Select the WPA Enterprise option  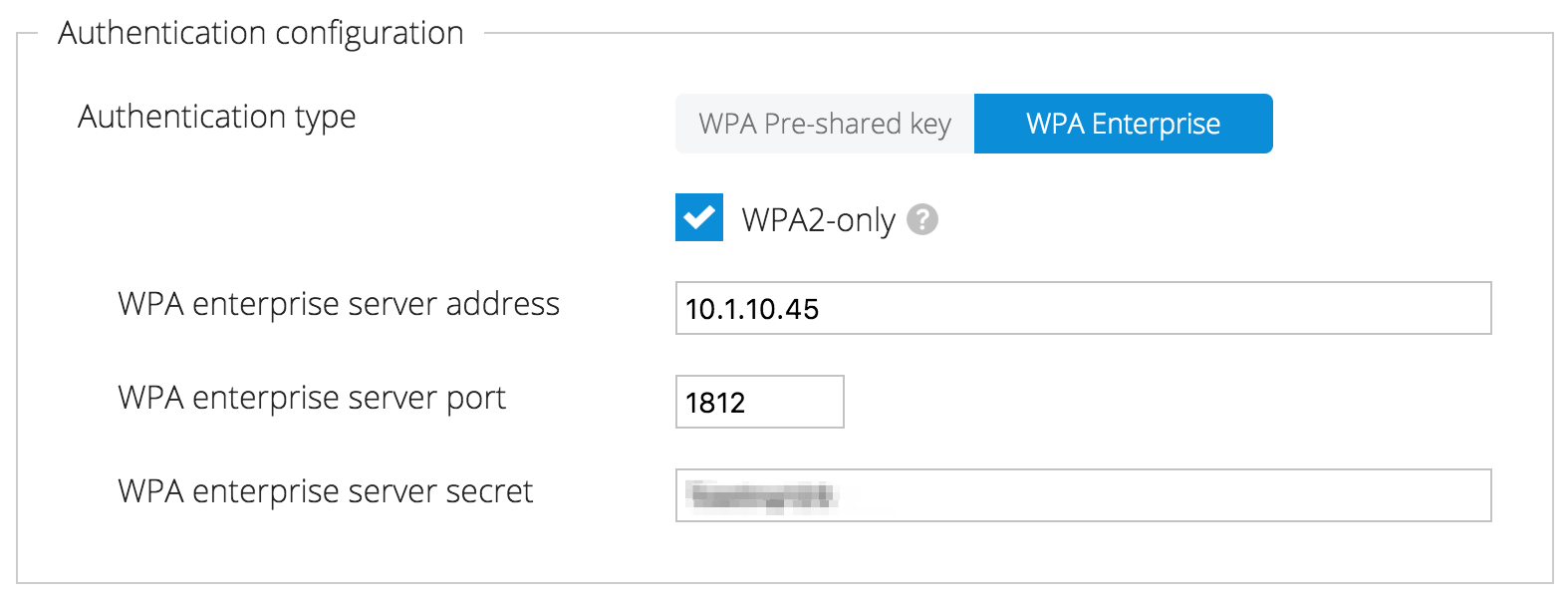click(x=1124, y=124)
